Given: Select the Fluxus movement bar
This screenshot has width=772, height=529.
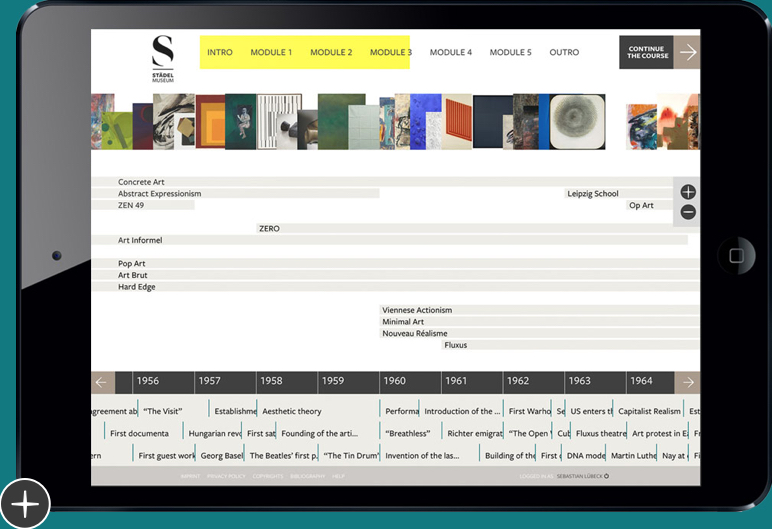Looking at the screenshot, I should coord(456,345).
